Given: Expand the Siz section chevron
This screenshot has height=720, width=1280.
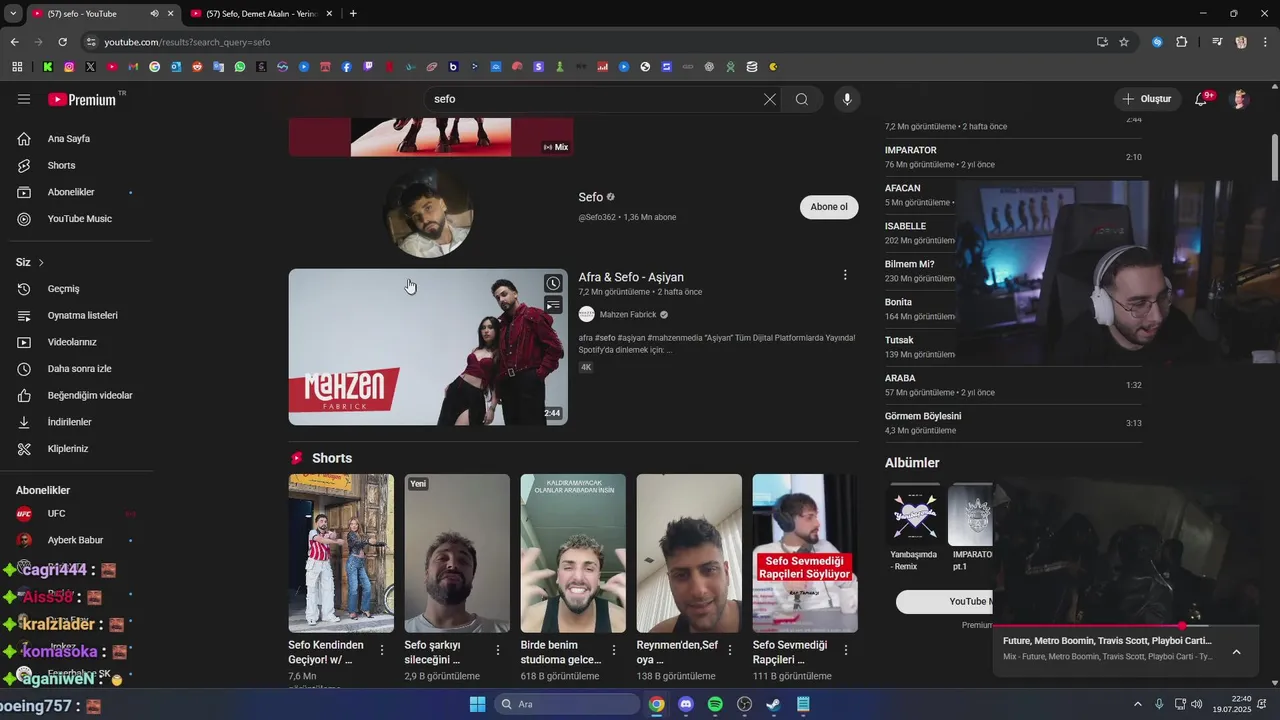Looking at the screenshot, I should [x=41, y=262].
